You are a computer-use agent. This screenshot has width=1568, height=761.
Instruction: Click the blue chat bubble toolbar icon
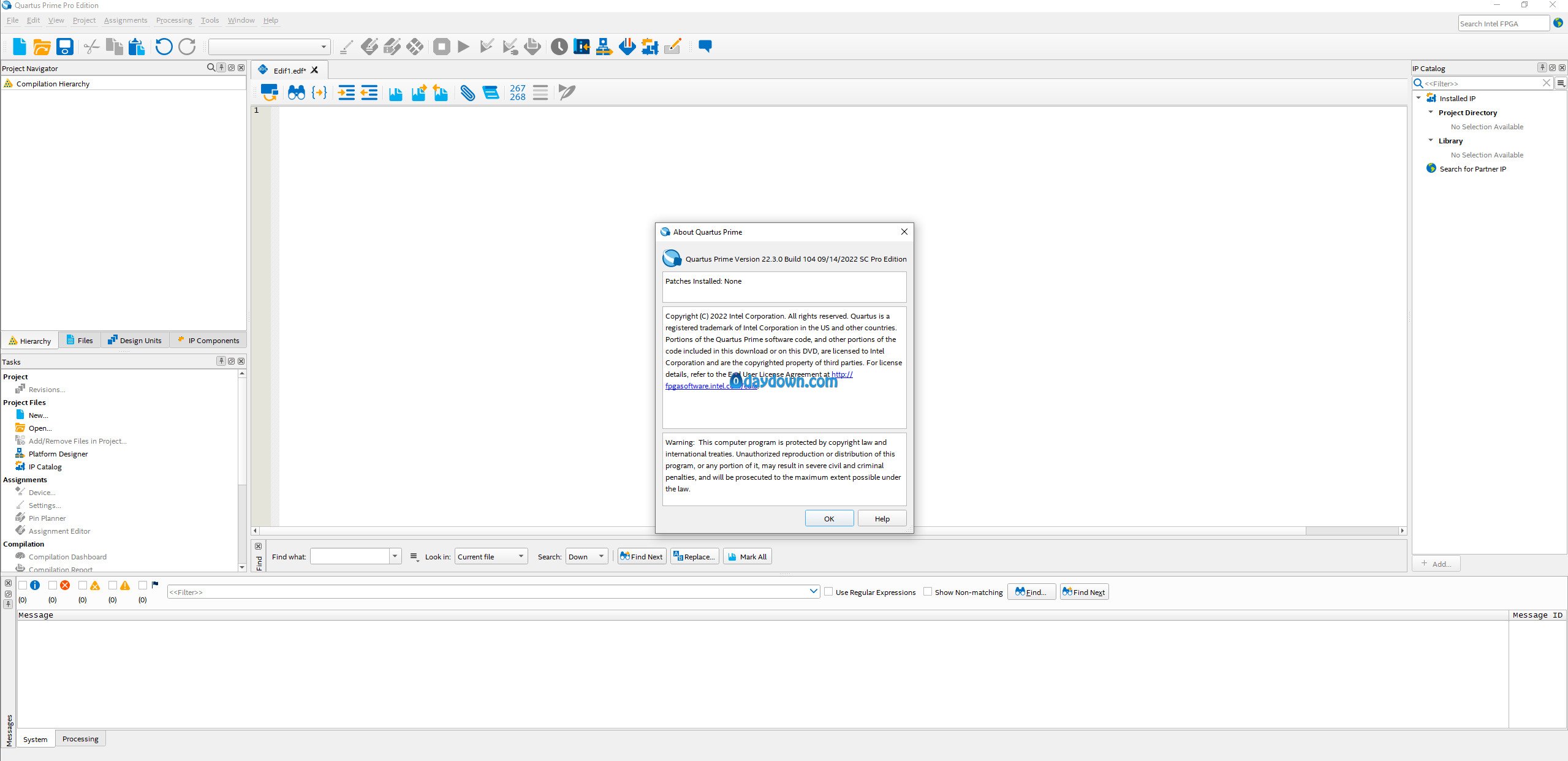pyautogui.click(x=705, y=46)
